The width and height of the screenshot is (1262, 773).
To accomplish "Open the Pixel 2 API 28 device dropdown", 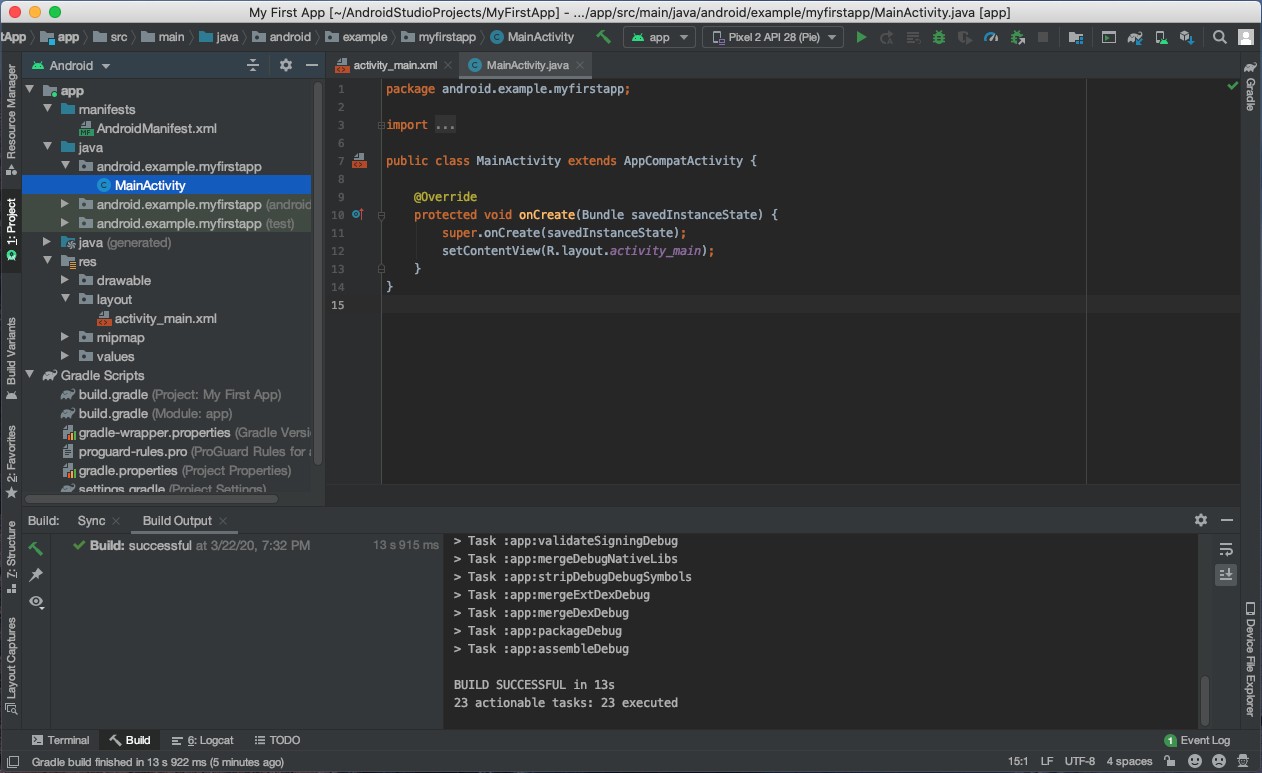I will coord(772,37).
